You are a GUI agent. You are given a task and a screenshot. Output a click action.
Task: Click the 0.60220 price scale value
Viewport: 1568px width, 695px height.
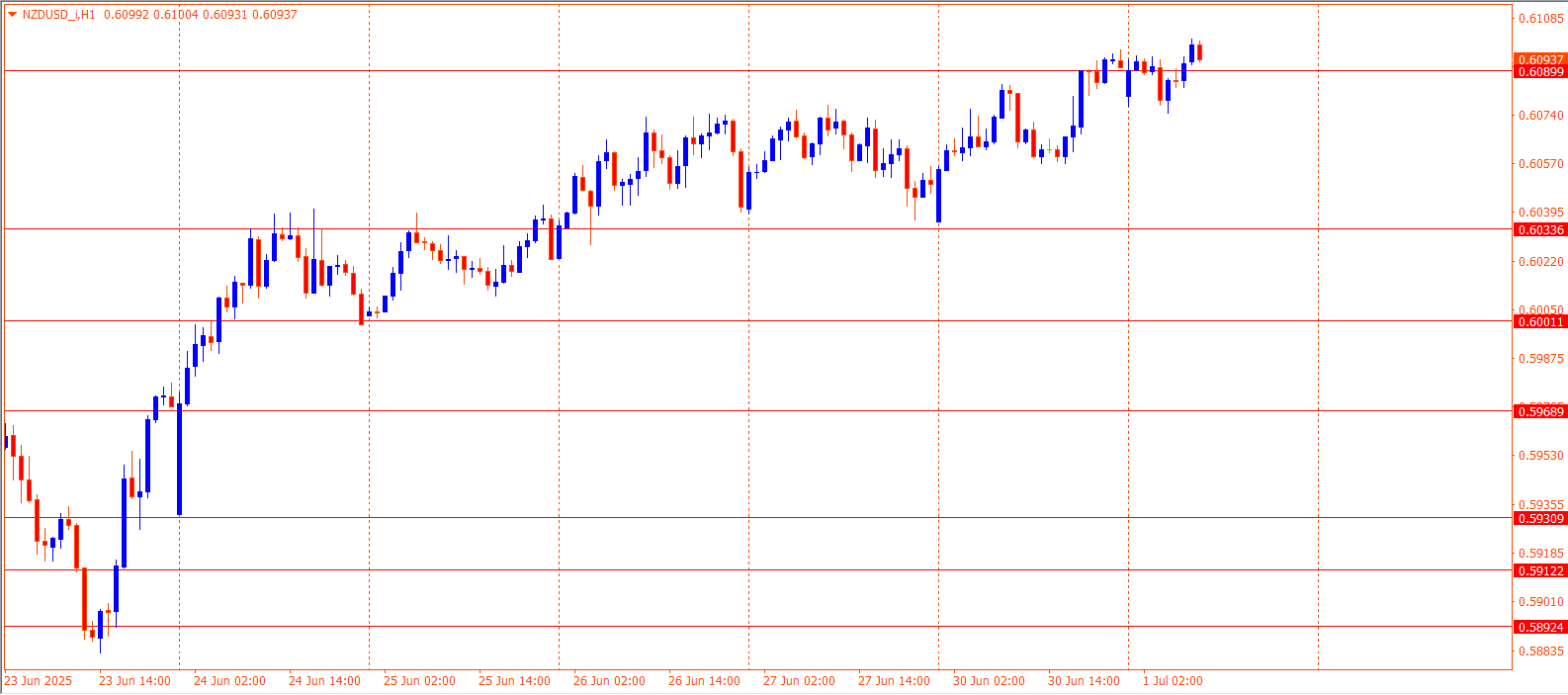click(x=1541, y=262)
